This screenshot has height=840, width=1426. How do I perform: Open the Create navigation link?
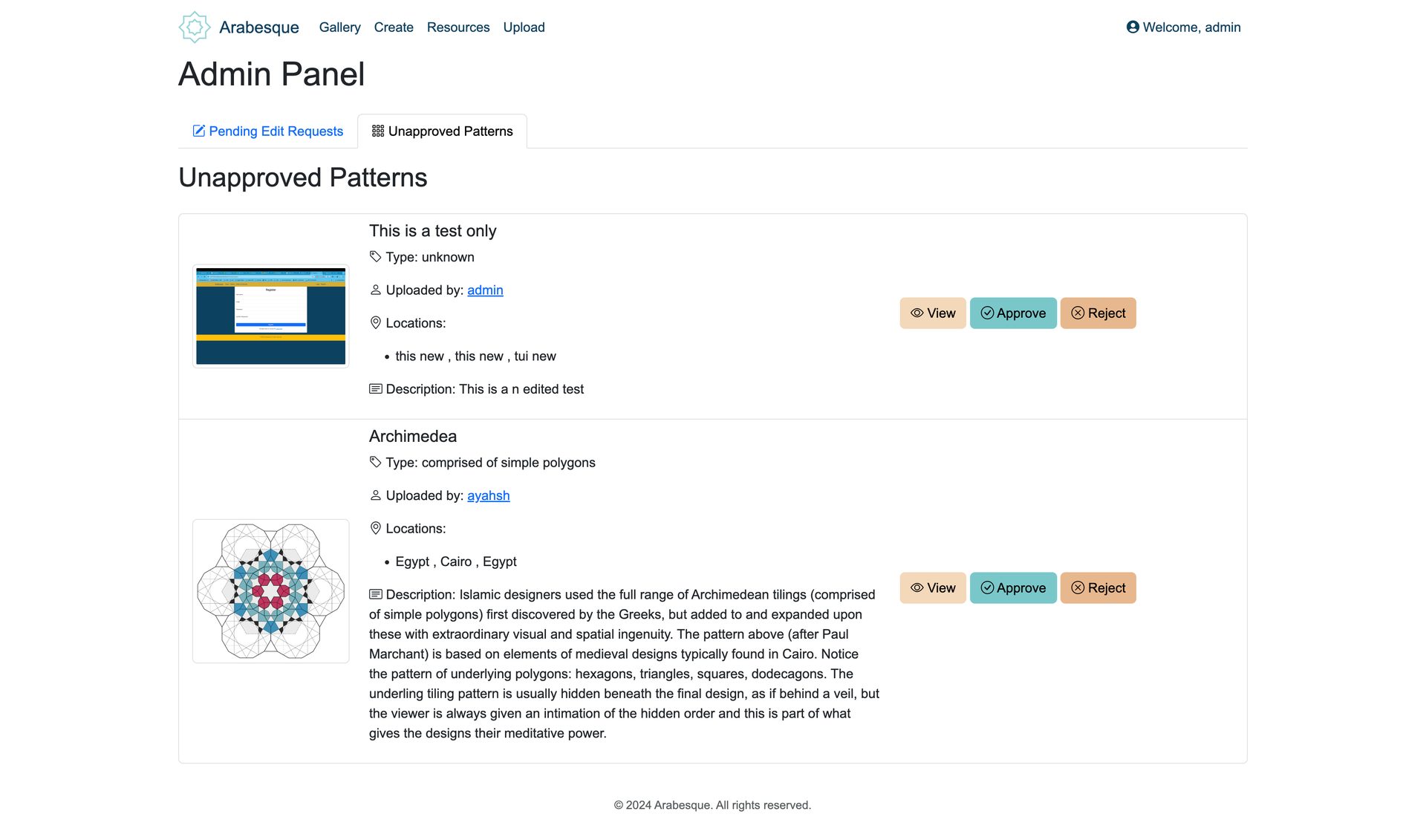tap(394, 27)
